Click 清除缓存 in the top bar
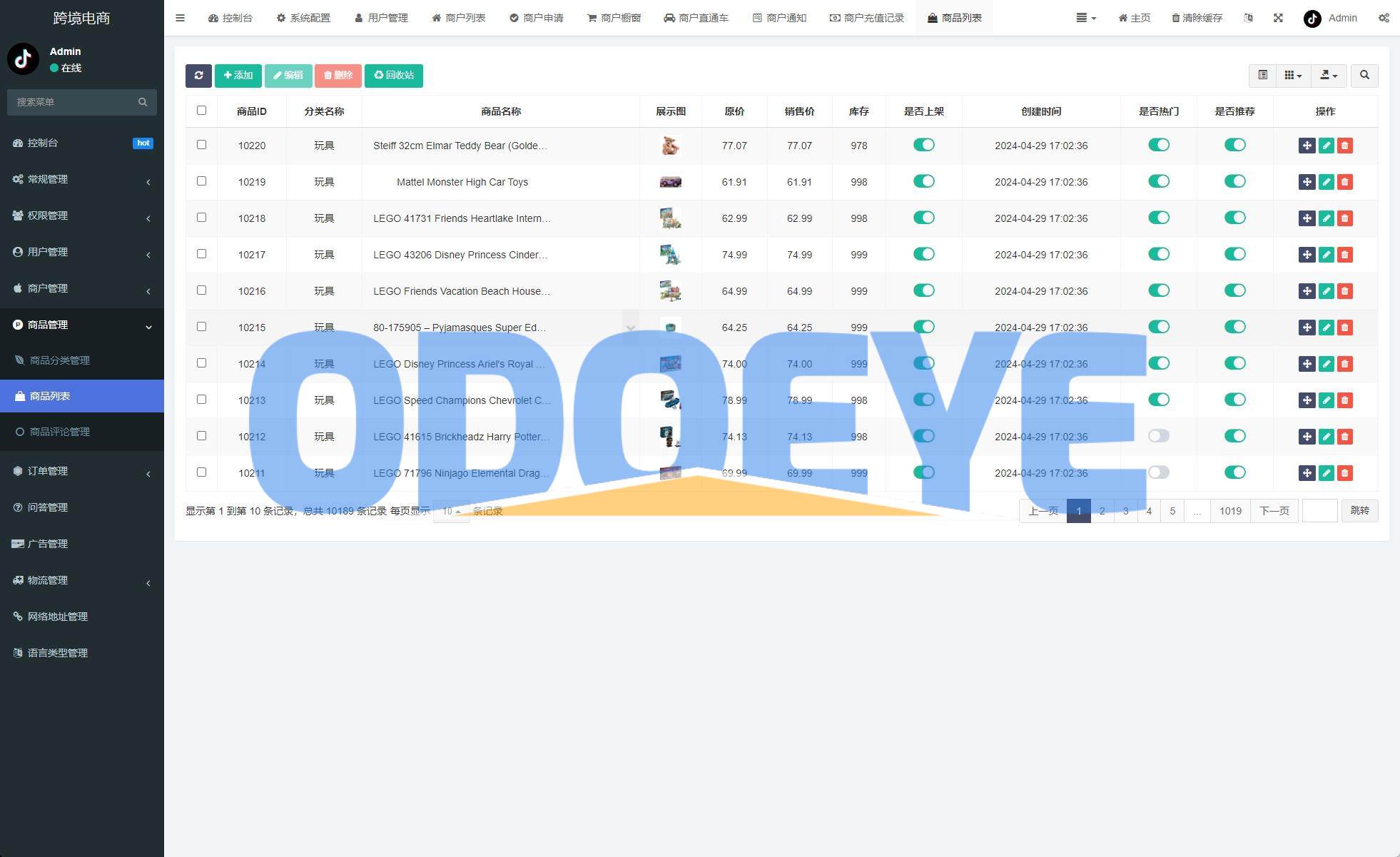 pyautogui.click(x=1197, y=18)
